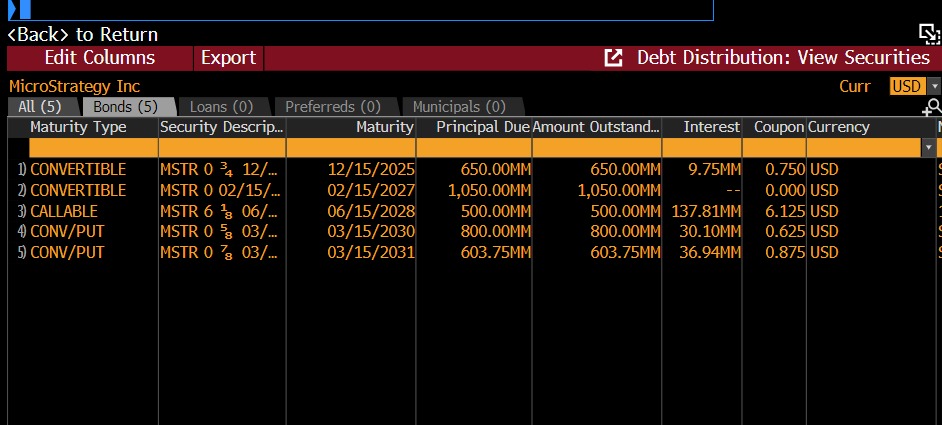Click principal due 1,050.00MM
The height and width of the screenshot is (425, 942).
coord(489,191)
